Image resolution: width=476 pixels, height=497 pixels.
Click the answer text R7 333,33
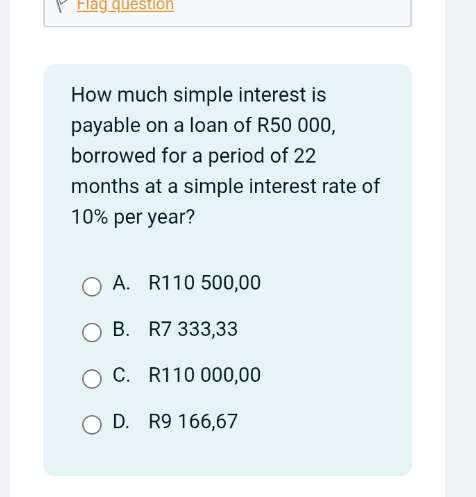(193, 329)
